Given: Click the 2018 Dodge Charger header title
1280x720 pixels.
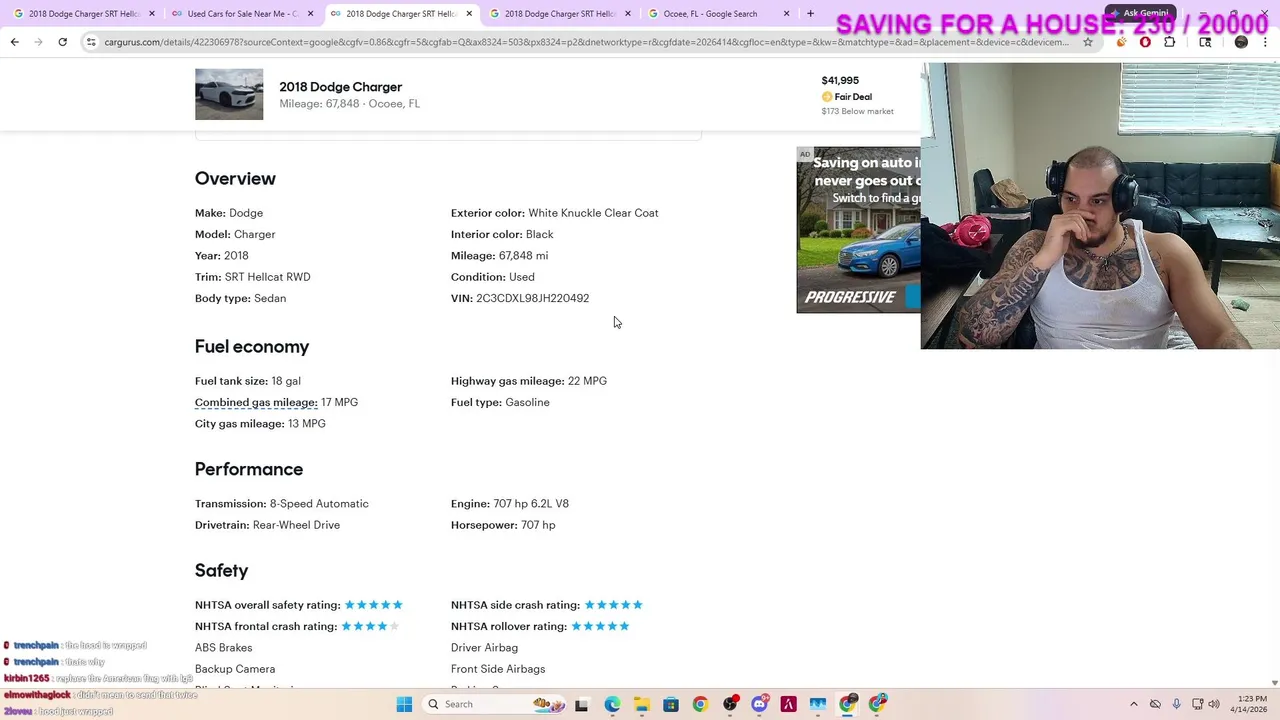Looking at the screenshot, I should coord(340,87).
